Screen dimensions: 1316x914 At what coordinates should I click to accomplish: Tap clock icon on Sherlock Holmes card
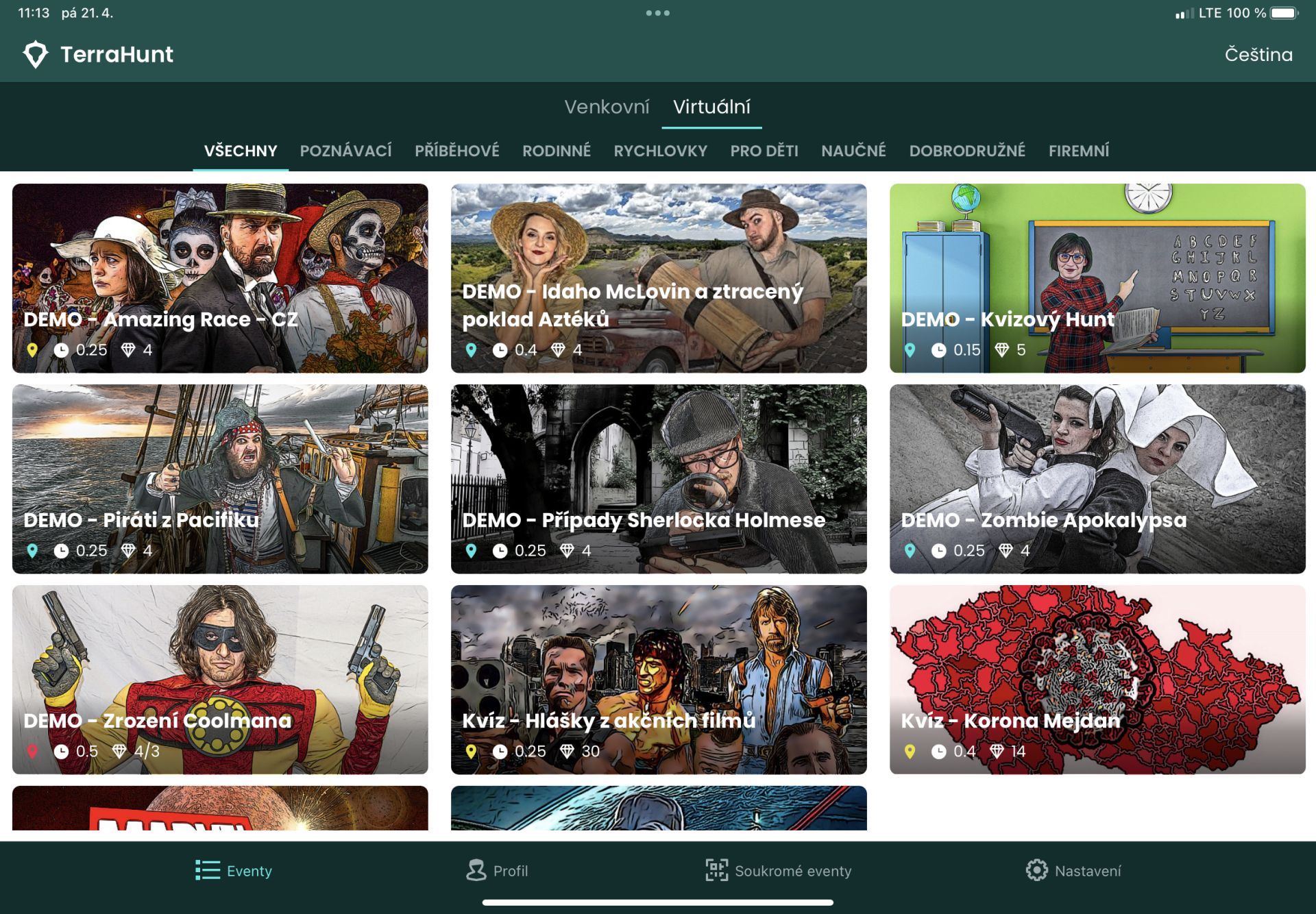point(500,551)
